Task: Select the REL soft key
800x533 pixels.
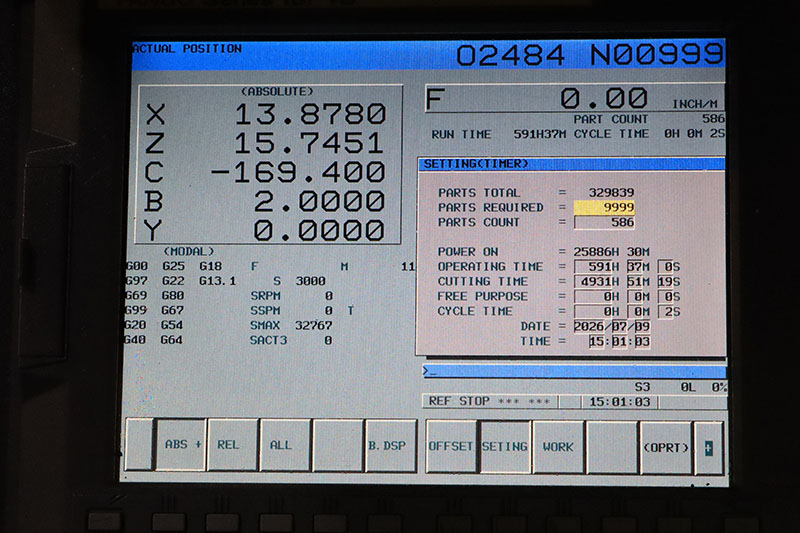Action: [233, 445]
